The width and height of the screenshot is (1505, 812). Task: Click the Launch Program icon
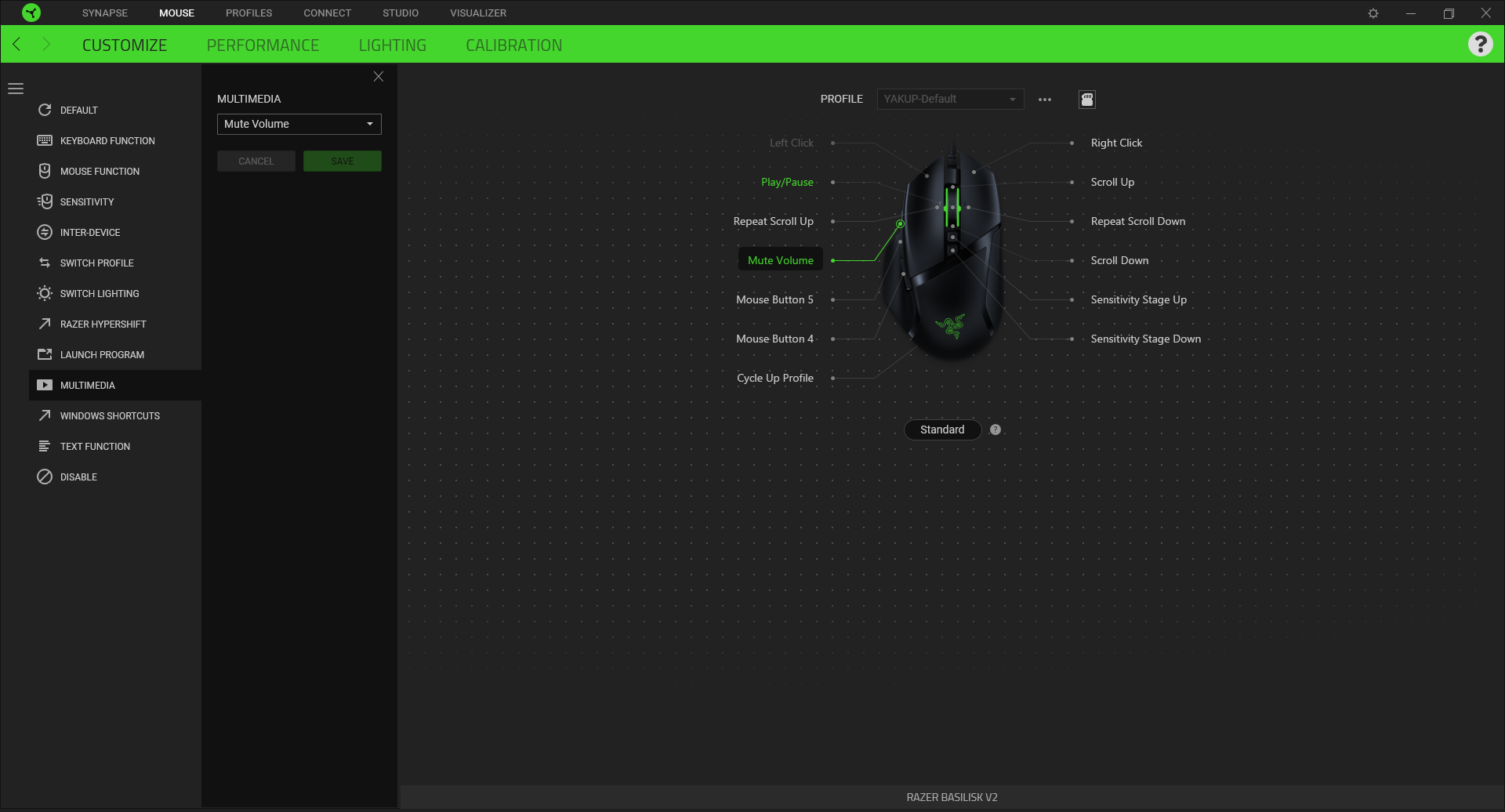coord(45,354)
